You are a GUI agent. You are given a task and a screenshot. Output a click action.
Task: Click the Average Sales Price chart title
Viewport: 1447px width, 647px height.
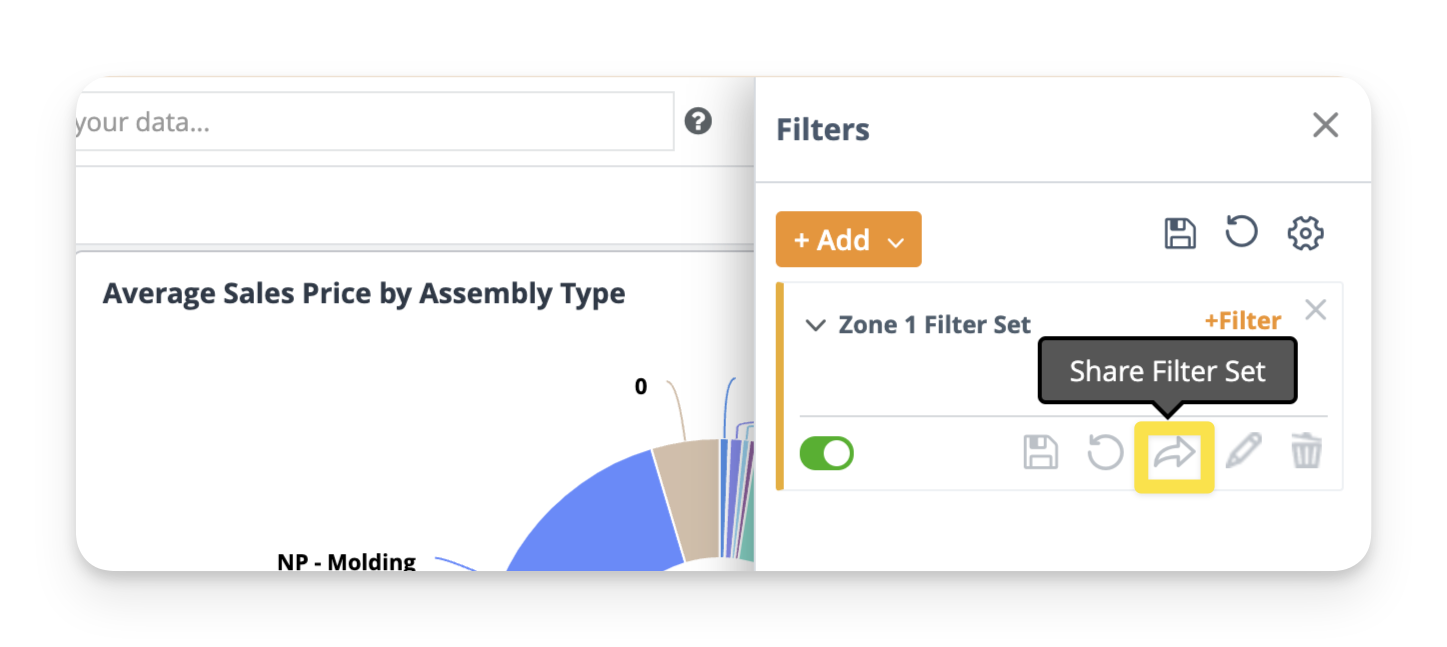(364, 294)
